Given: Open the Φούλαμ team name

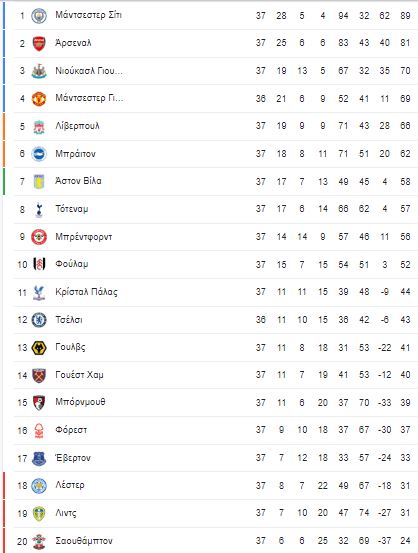Looking at the screenshot, I should click(72, 264).
